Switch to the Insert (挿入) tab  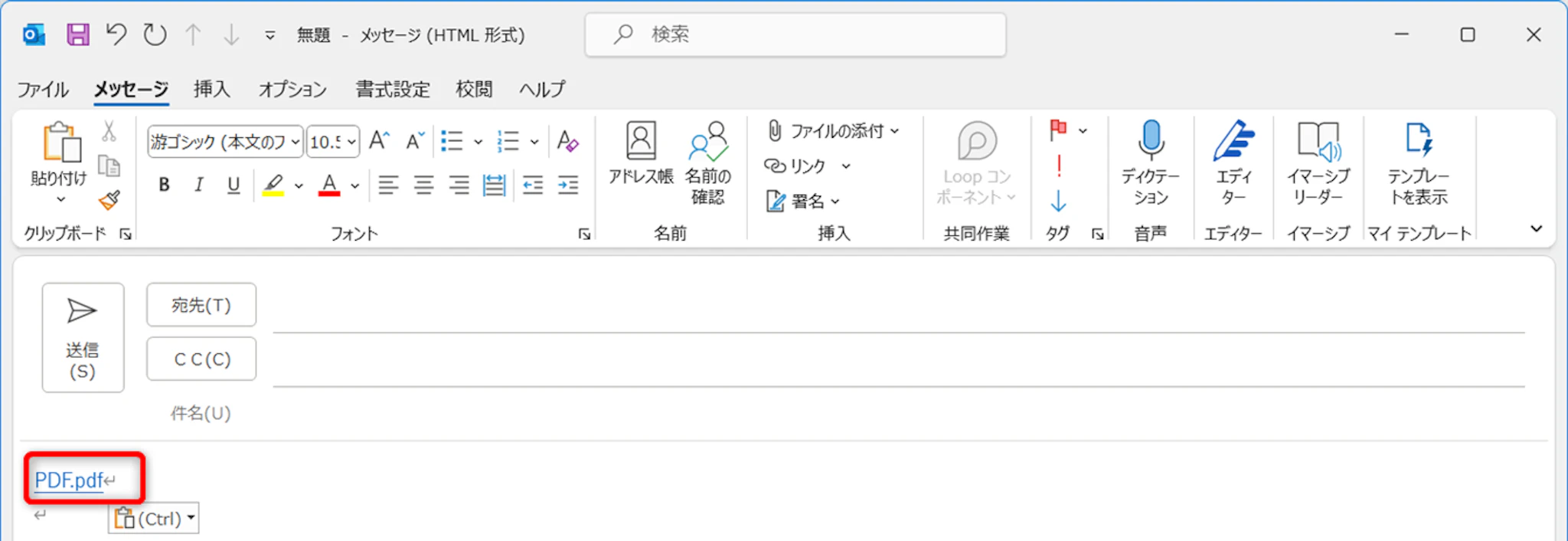click(211, 89)
